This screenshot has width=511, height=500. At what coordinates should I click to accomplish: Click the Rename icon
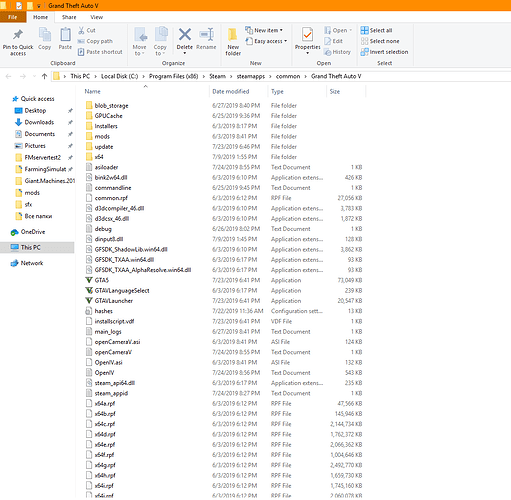tap(206, 34)
